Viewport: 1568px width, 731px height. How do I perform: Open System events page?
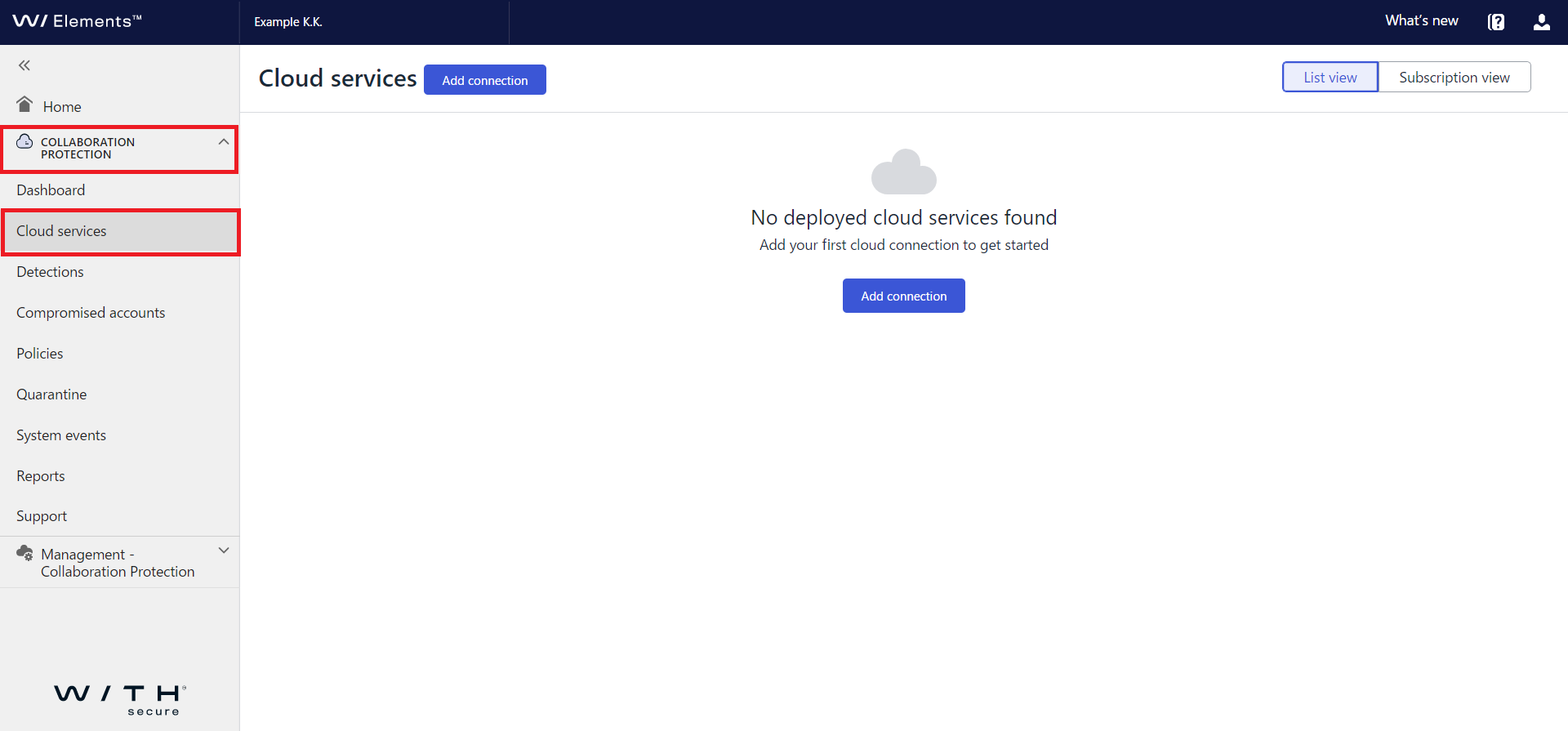coord(61,435)
